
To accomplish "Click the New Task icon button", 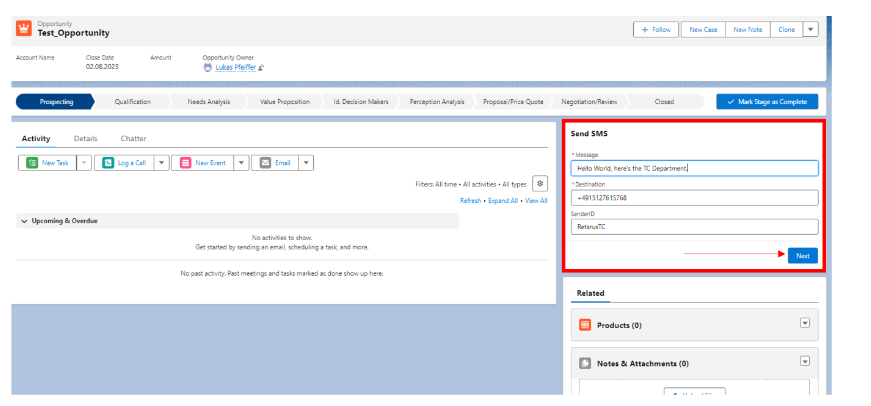I will (33, 163).
